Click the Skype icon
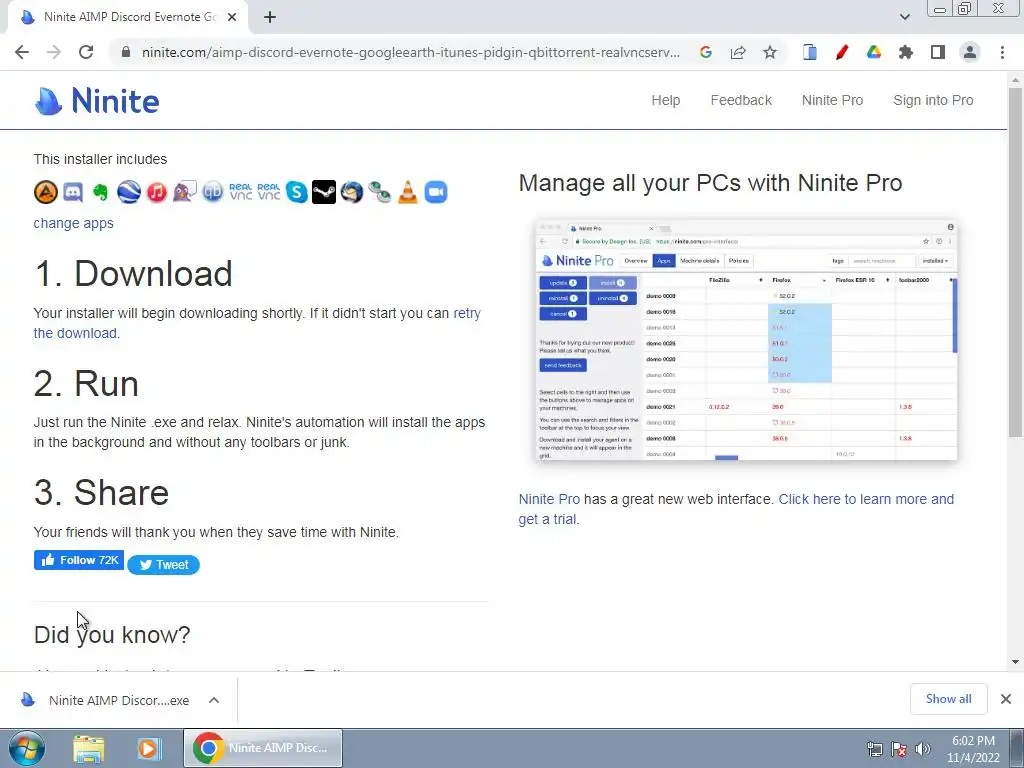Viewport: 1024px width, 768px height. pos(296,192)
